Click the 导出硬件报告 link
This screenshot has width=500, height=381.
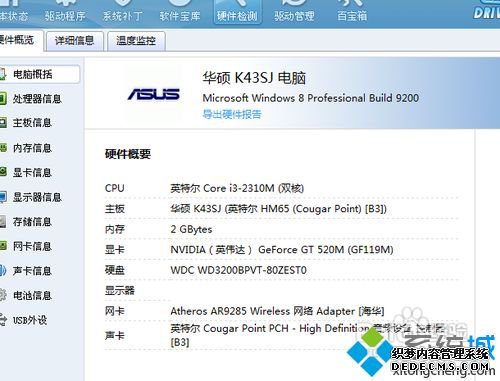click(x=232, y=114)
